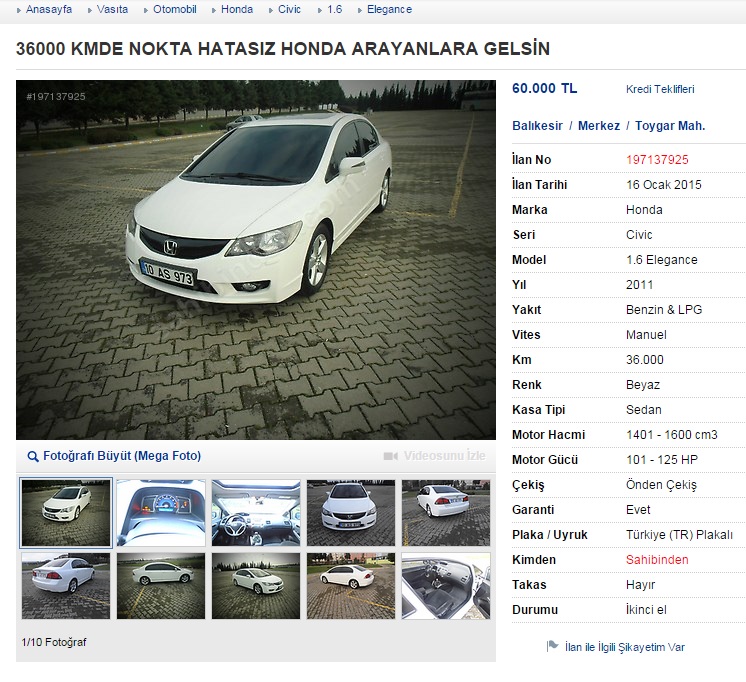
Task: Open Kredi Teklifleri link
Action: click(660, 89)
